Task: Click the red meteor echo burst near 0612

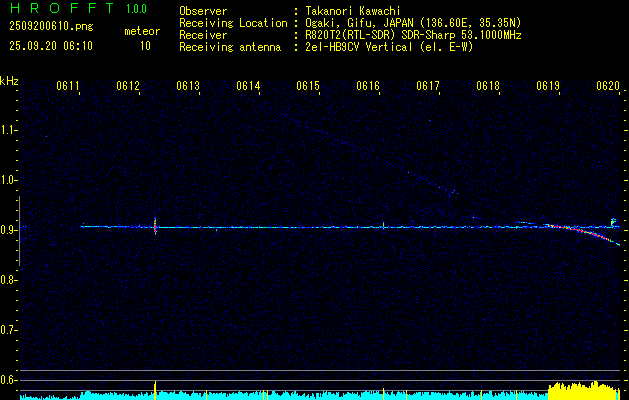Action: (155, 226)
